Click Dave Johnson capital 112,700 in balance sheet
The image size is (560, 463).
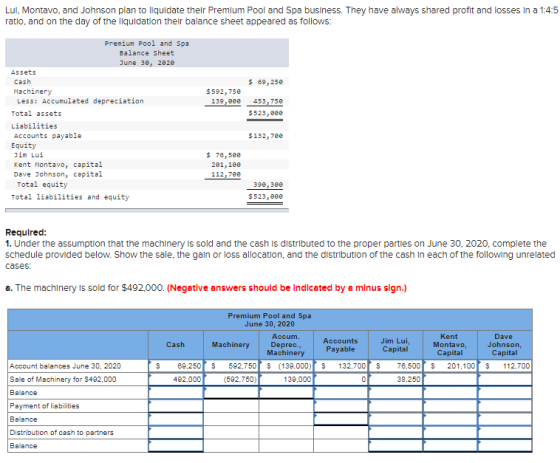[226, 174]
